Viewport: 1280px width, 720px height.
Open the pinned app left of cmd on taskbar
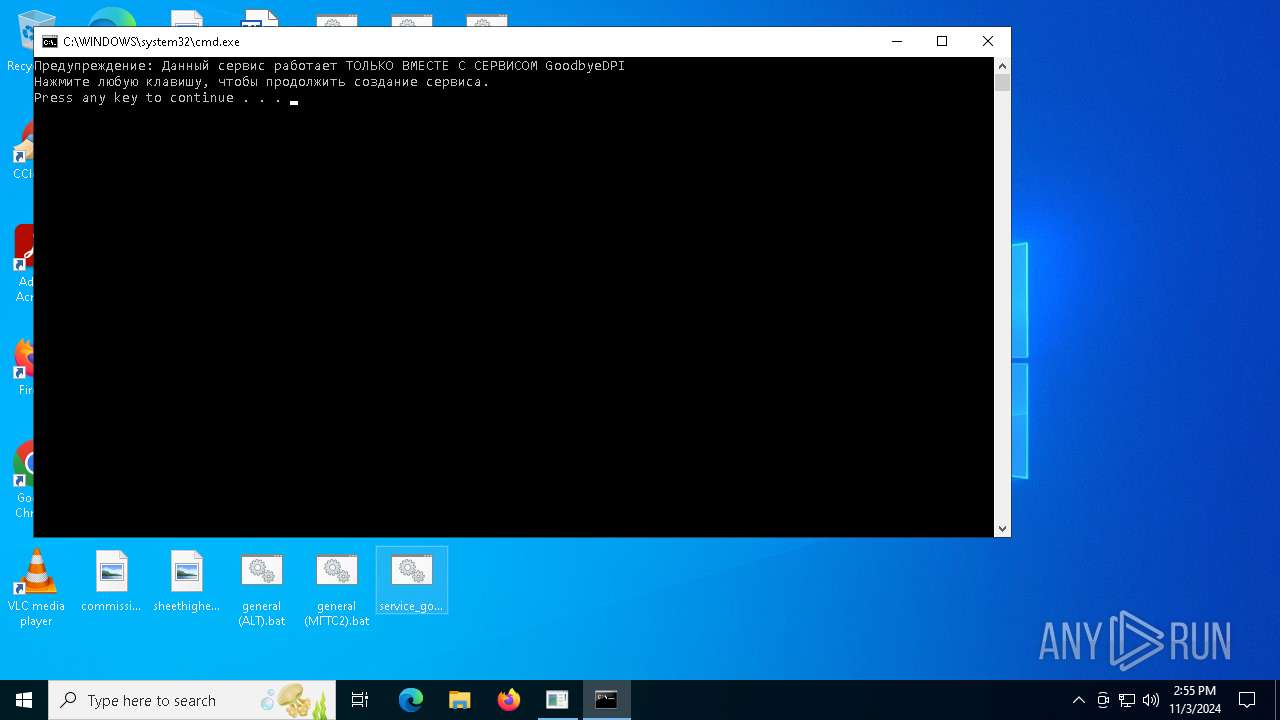tap(557, 700)
